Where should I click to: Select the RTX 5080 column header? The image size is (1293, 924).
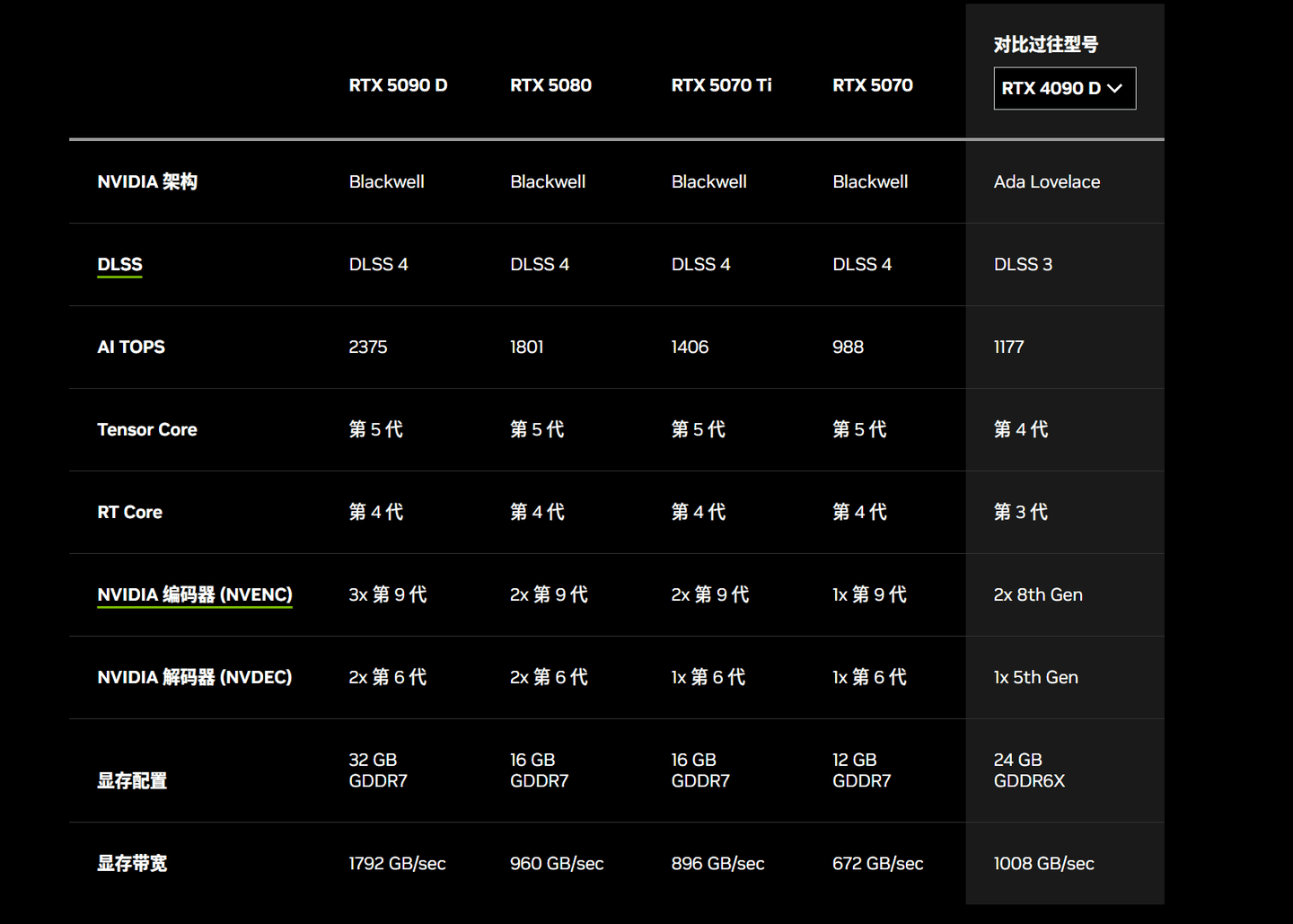point(550,85)
